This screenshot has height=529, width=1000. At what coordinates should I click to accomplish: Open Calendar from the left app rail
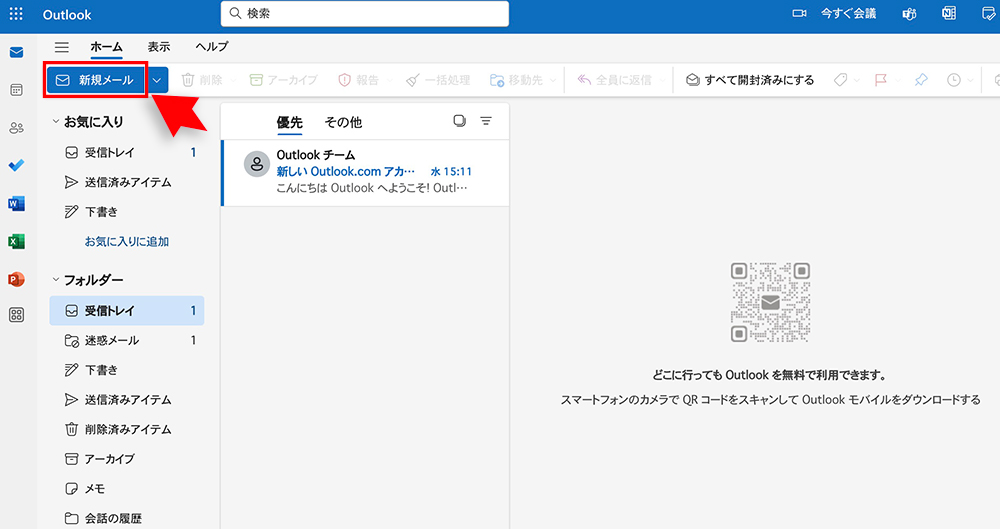point(17,90)
